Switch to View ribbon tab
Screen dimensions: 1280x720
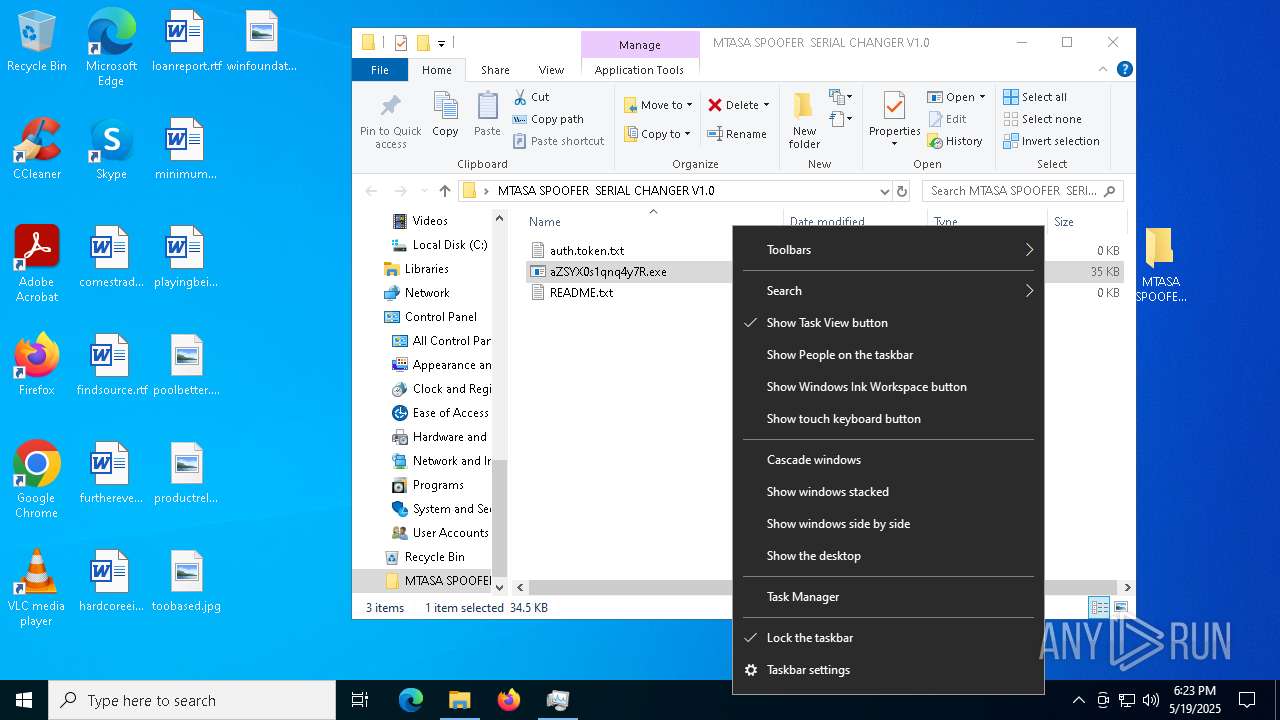point(551,70)
